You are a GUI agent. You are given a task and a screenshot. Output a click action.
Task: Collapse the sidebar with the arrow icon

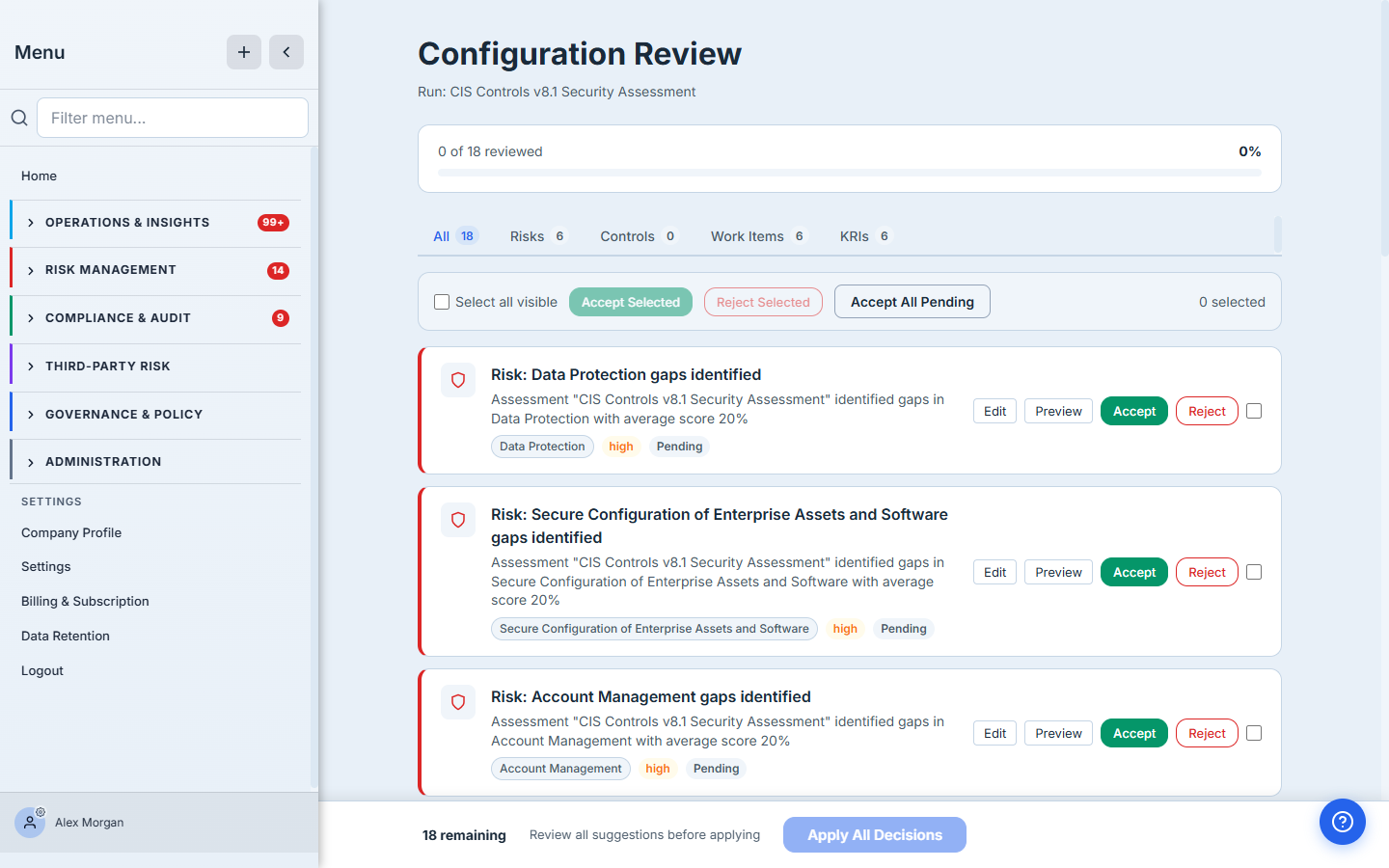286,52
